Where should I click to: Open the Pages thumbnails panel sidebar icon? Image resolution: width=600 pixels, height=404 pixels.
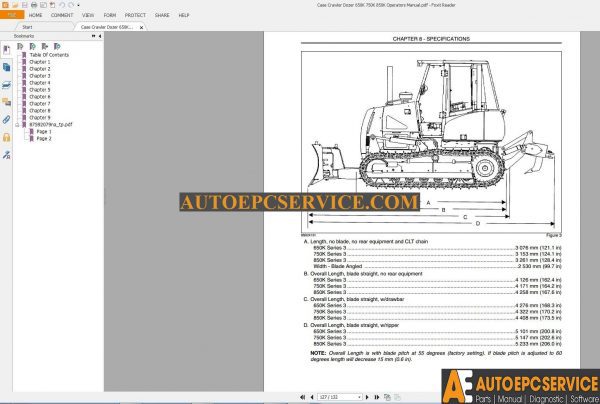coord(7,68)
